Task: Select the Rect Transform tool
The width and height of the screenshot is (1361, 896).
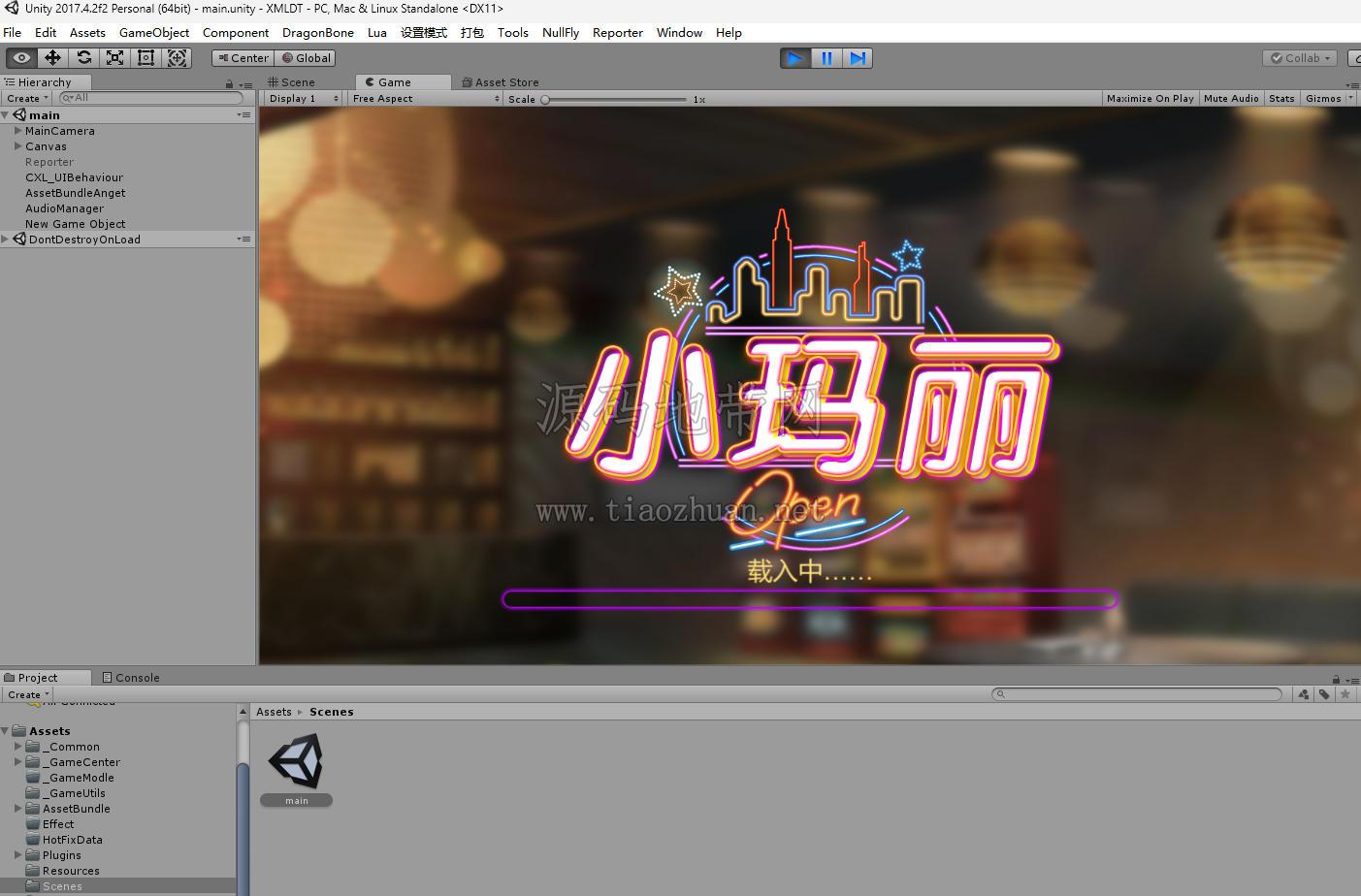Action: tap(146, 58)
